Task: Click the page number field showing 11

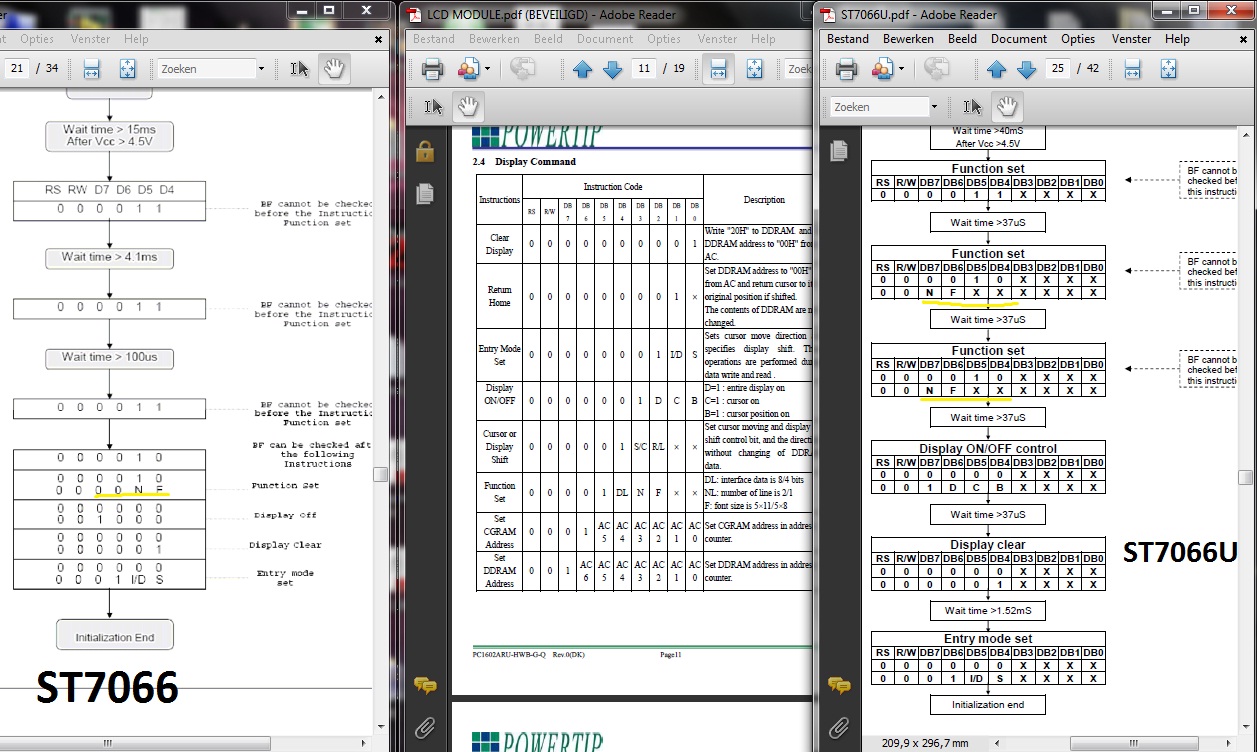Action: pyautogui.click(x=645, y=69)
